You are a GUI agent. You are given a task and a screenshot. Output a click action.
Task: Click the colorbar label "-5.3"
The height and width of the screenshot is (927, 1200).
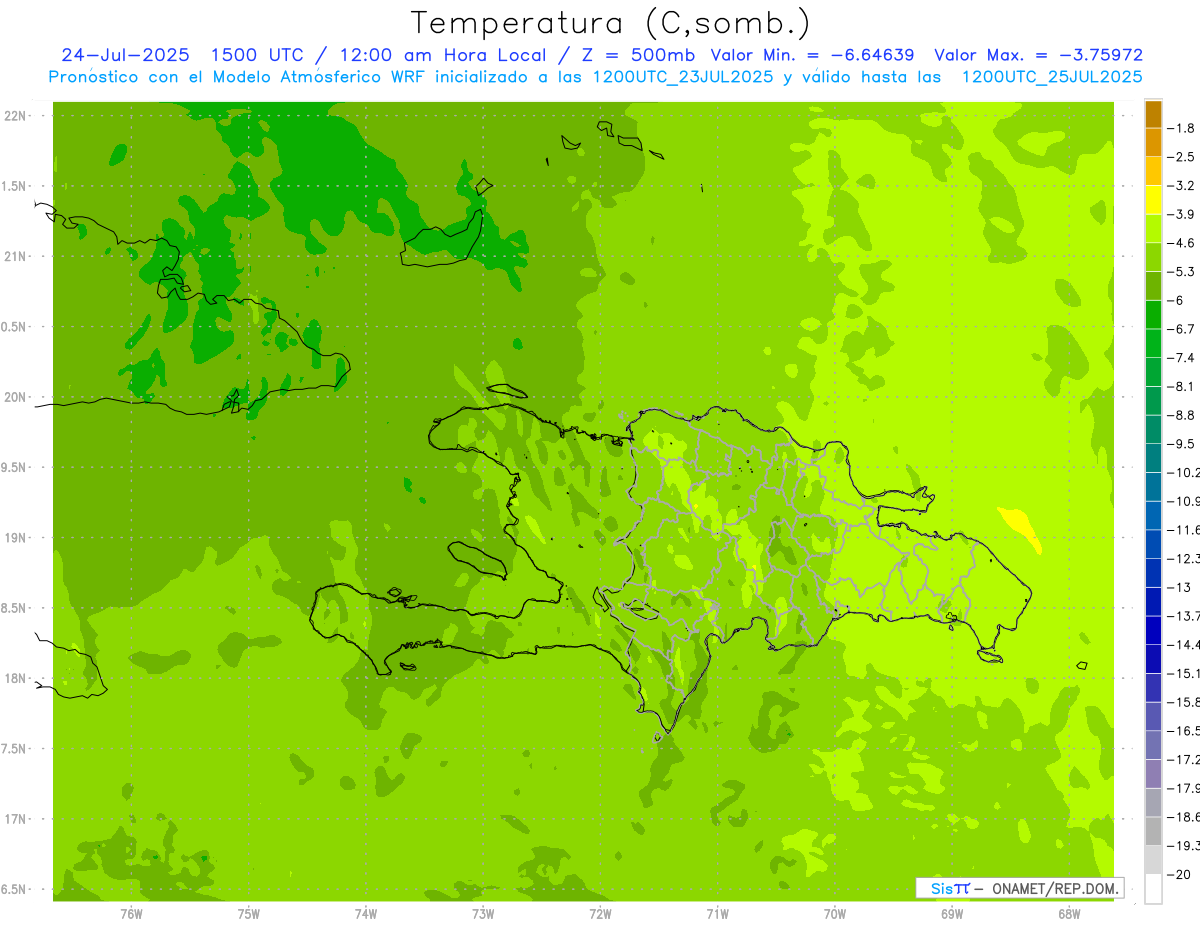tap(1181, 271)
